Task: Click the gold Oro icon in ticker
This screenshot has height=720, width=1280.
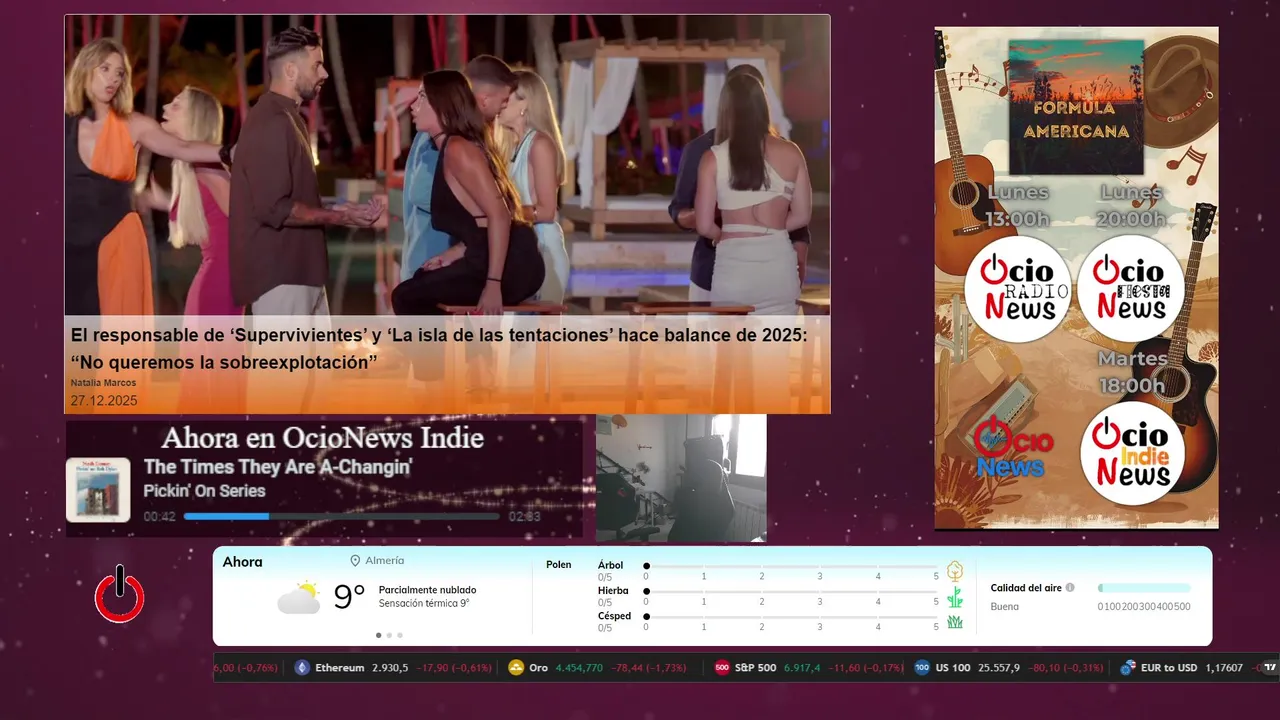Action: pyautogui.click(x=516, y=668)
